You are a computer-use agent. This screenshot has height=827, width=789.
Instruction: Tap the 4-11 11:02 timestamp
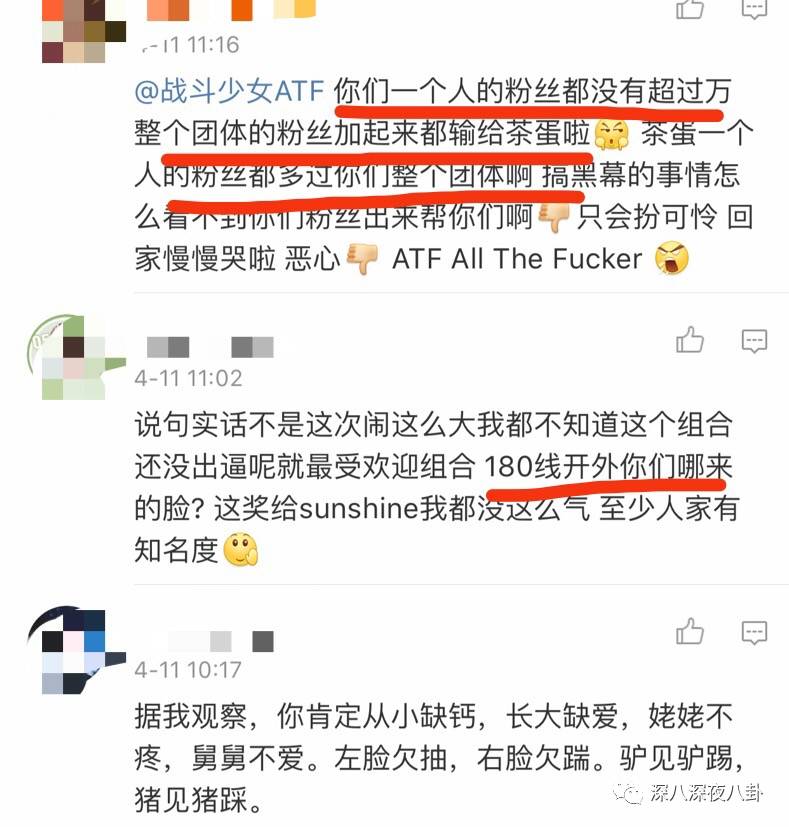(188, 378)
